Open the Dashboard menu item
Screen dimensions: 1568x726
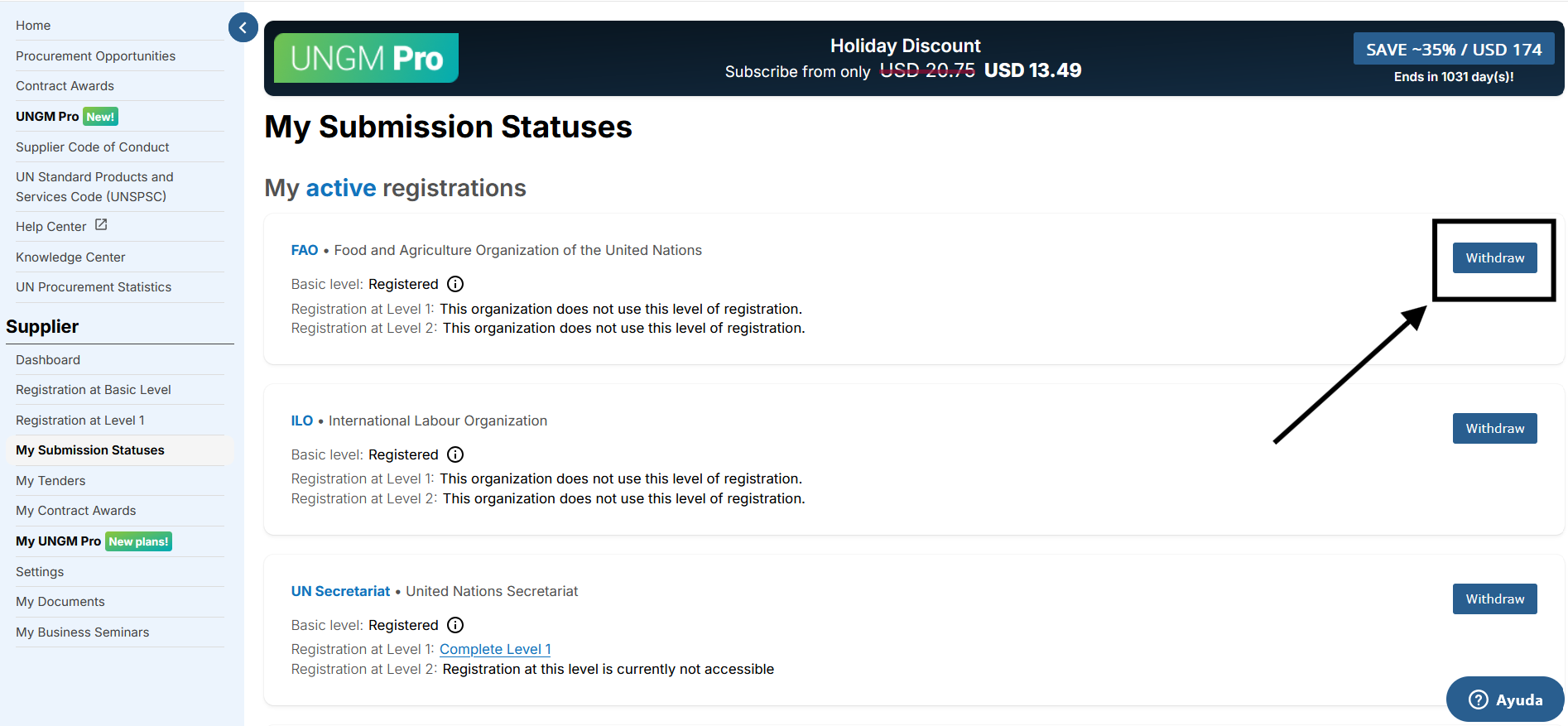click(x=48, y=360)
